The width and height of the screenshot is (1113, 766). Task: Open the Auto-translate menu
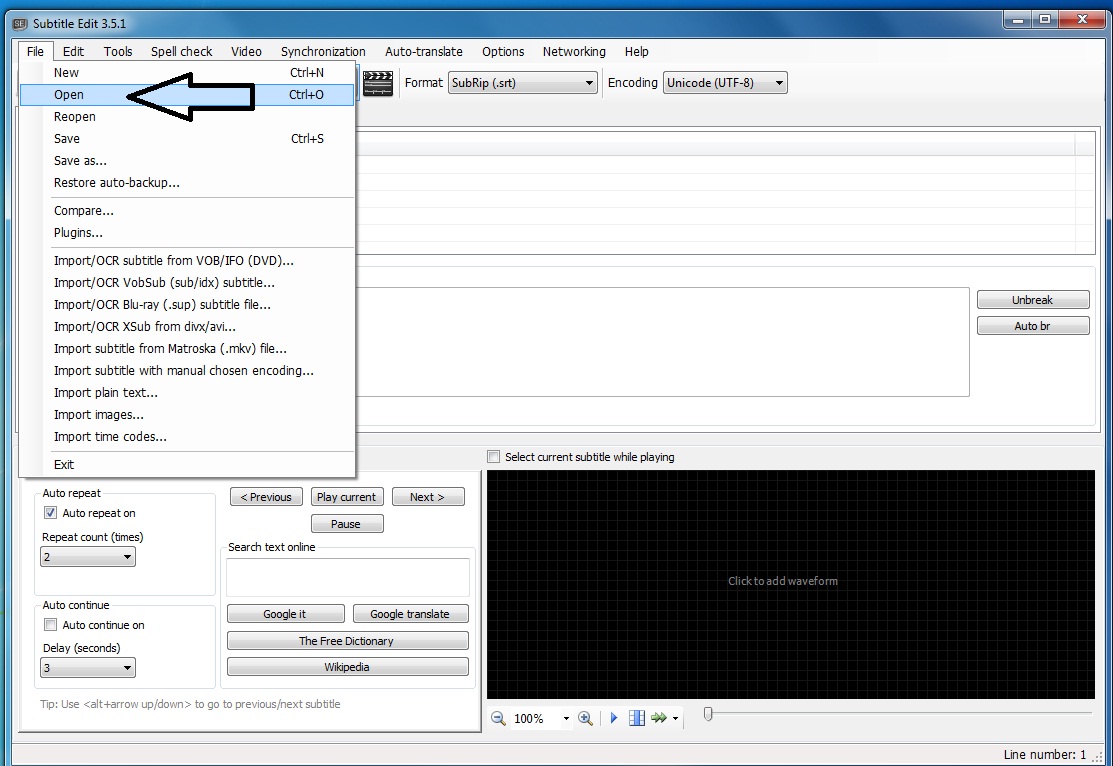pos(424,51)
